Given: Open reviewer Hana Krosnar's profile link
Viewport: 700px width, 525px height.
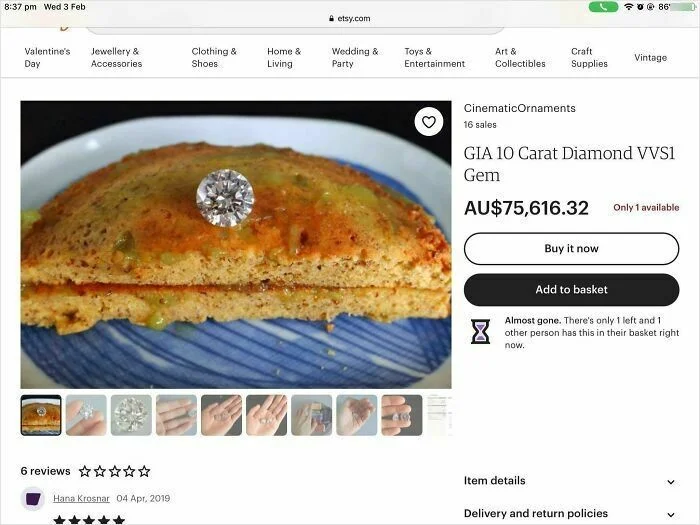Looking at the screenshot, I should (83, 498).
